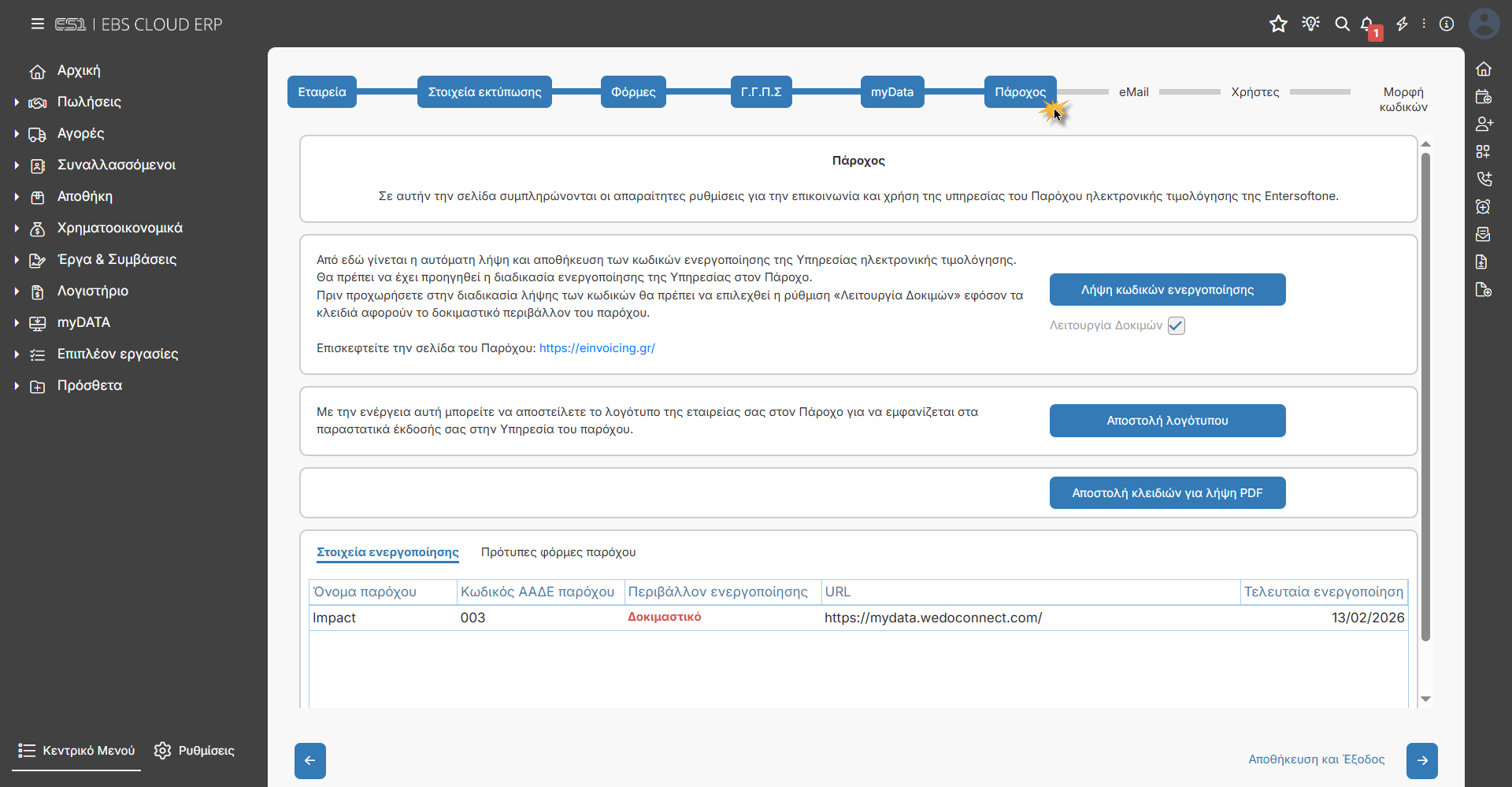Open the hamburger menu
The height and width of the screenshot is (787, 1512).
coord(37,24)
